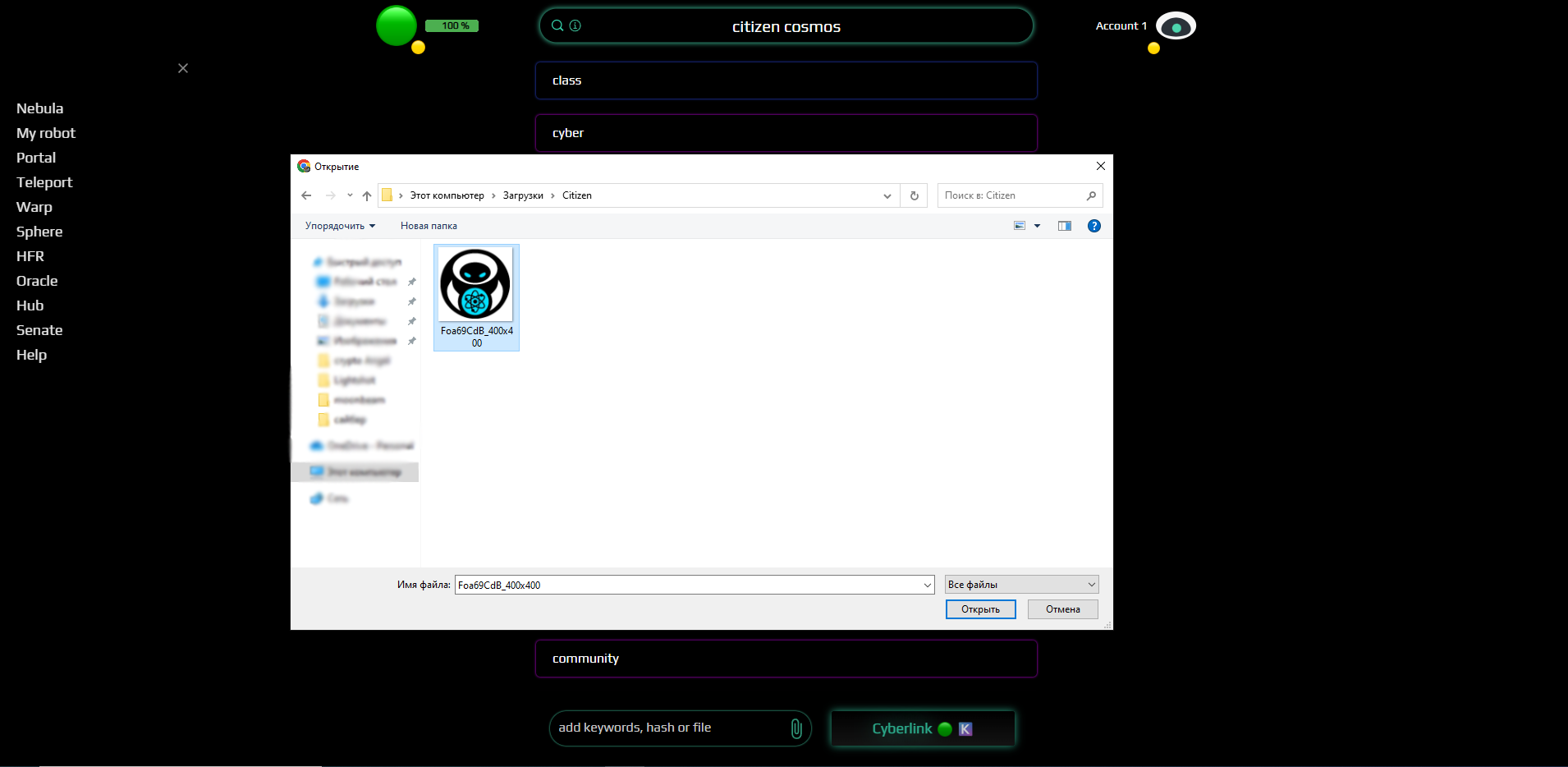Go back in the file dialog
Screen dimensions: 1568x767
[x=306, y=195]
